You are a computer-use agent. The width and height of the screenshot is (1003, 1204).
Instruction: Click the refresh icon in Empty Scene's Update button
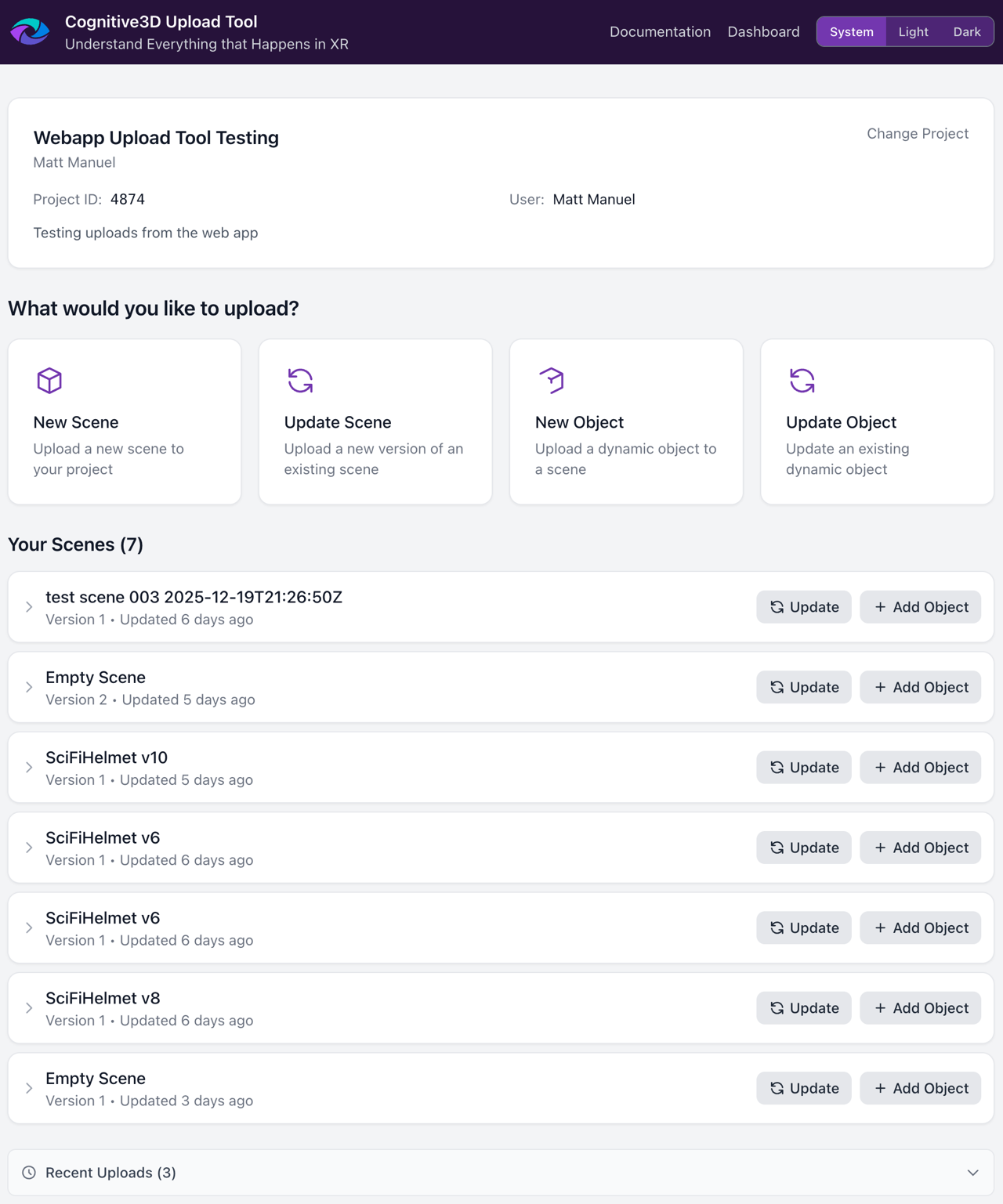[776, 687]
